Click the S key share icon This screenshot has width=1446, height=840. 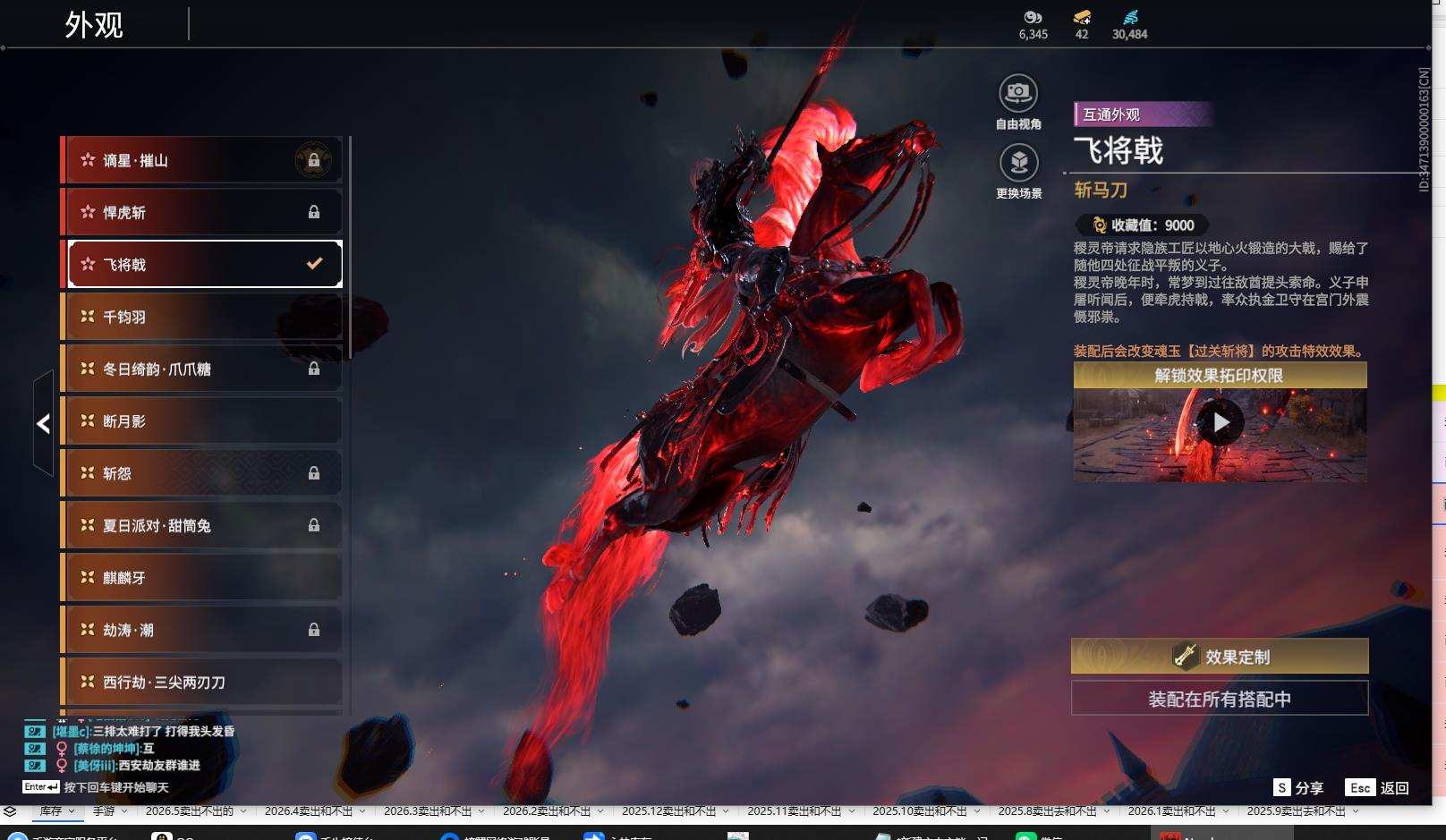pos(1282,788)
